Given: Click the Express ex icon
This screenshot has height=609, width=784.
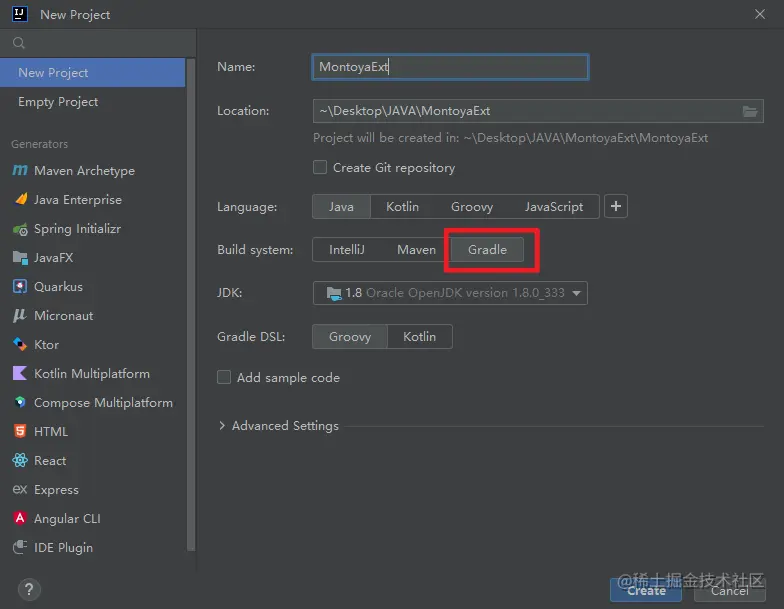Looking at the screenshot, I should 20,489.
